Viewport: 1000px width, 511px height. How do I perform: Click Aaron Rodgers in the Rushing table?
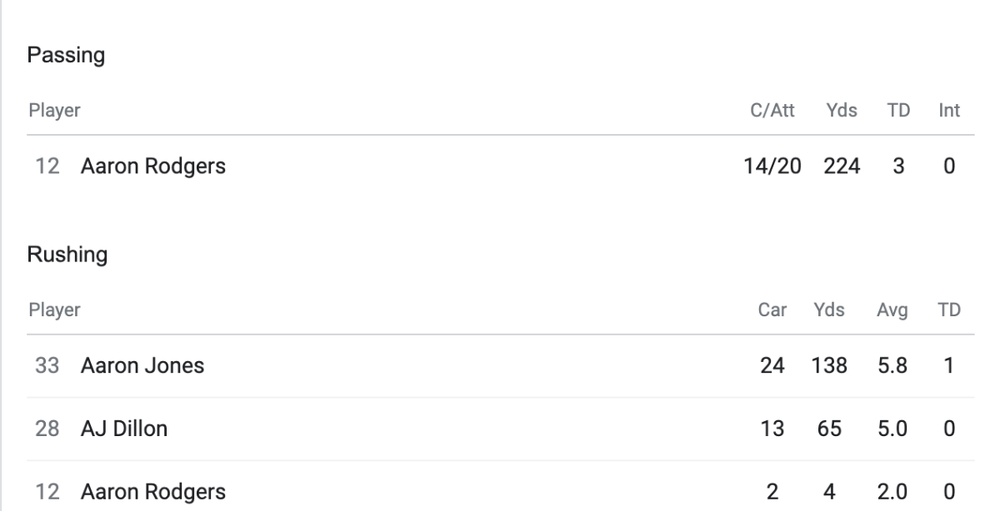[x=153, y=492]
